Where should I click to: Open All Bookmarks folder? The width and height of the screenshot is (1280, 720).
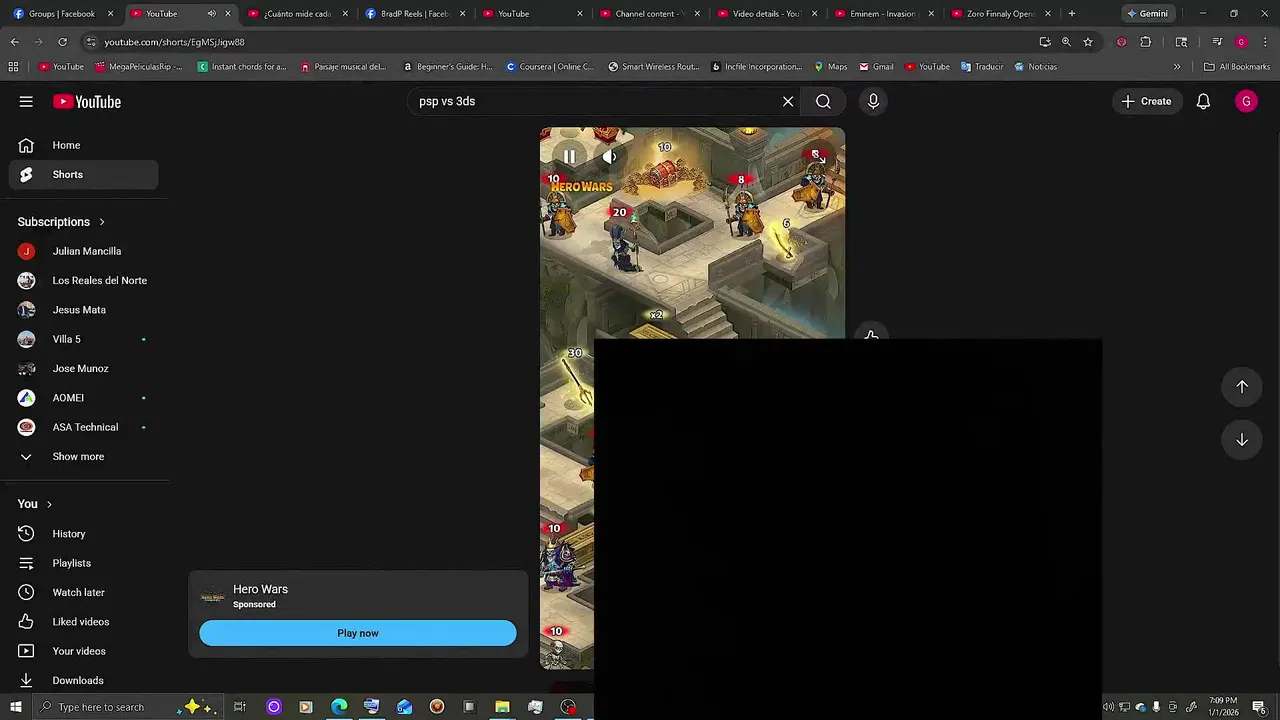click(1237, 67)
